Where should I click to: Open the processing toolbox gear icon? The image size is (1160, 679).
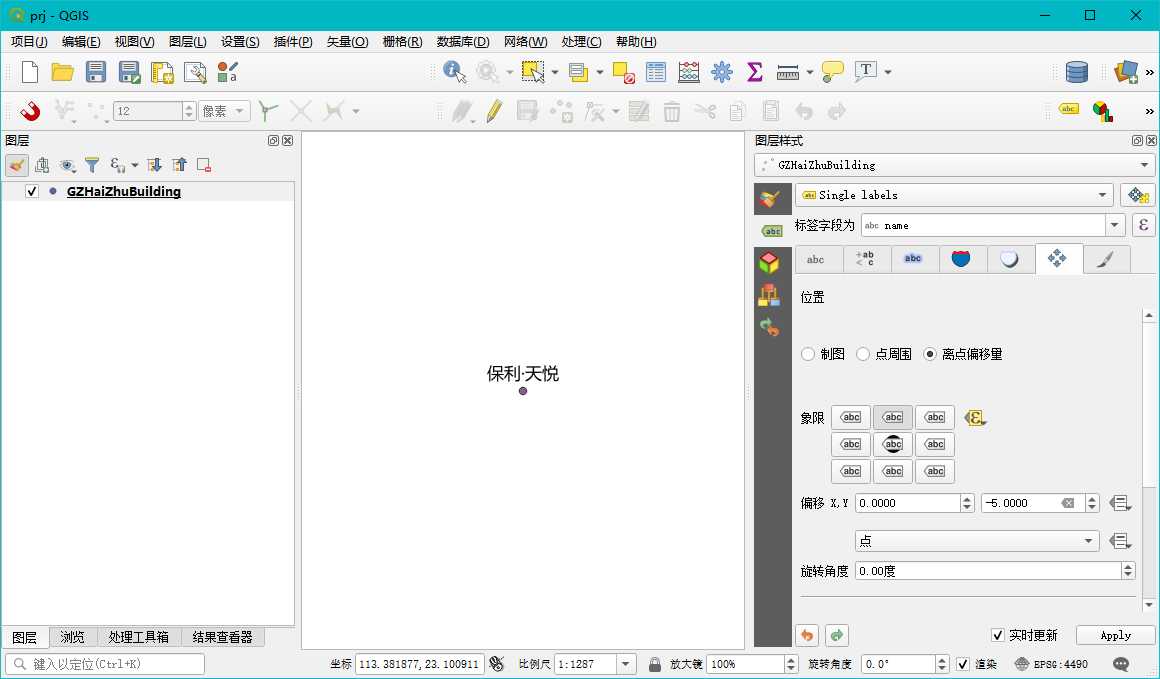point(721,72)
